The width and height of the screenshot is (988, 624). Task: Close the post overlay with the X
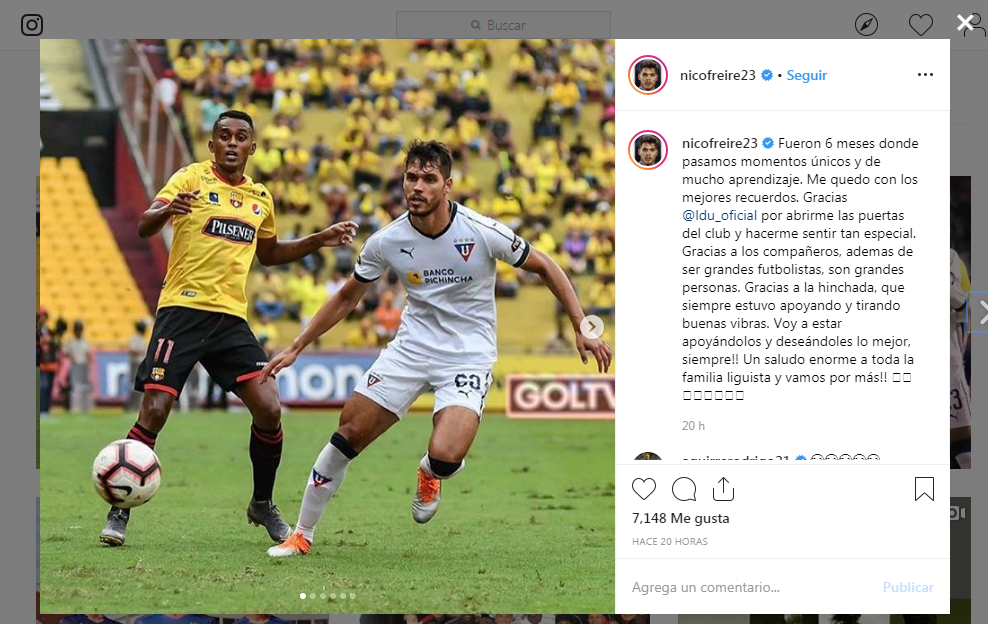[x=965, y=23]
